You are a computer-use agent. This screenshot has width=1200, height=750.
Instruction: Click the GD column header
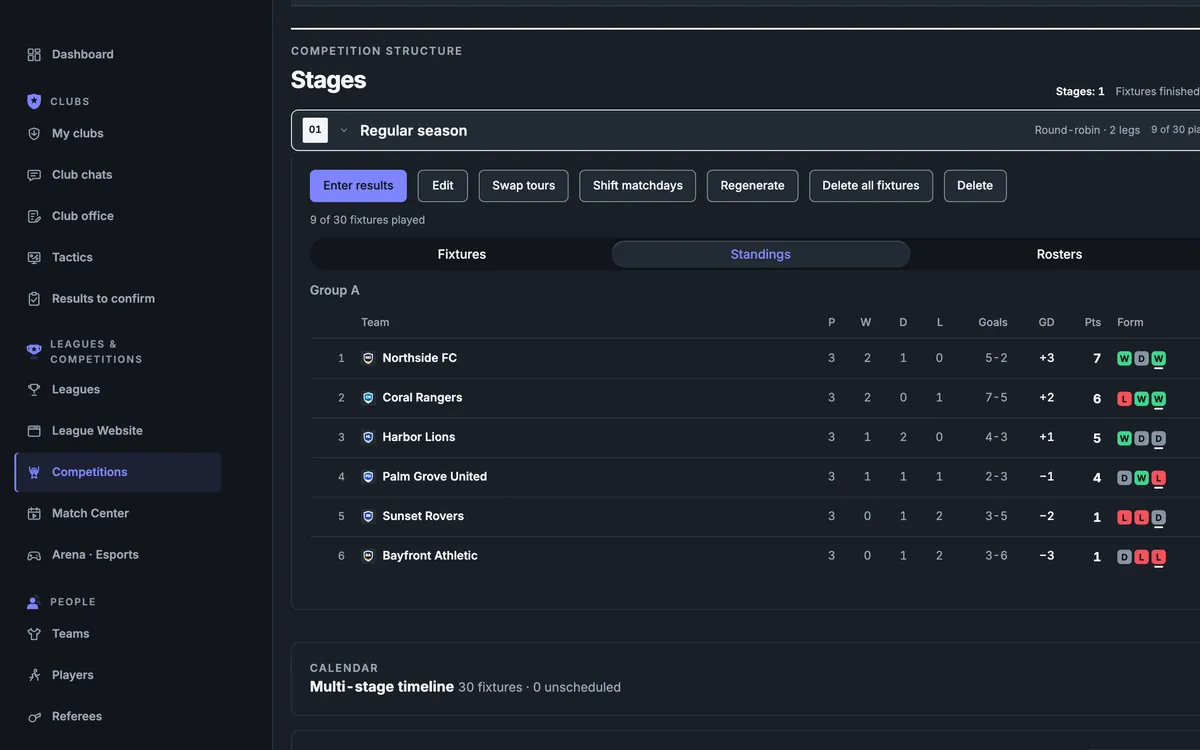(x=1046, y=322)
